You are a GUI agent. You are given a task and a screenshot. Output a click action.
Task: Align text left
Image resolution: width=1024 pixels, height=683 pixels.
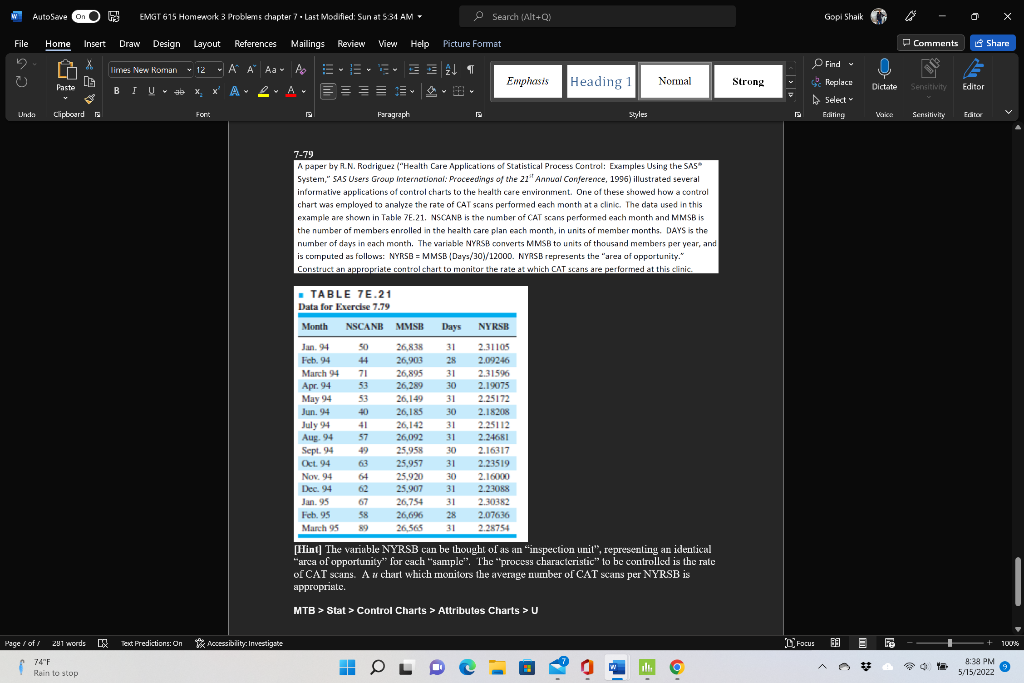(328, 91)
